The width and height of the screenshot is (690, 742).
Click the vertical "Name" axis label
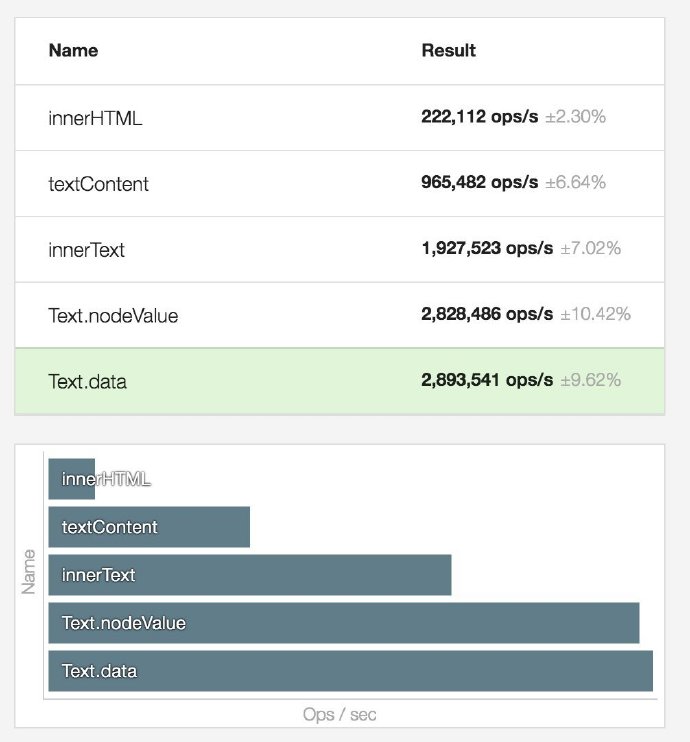click(x=28, y=571)
